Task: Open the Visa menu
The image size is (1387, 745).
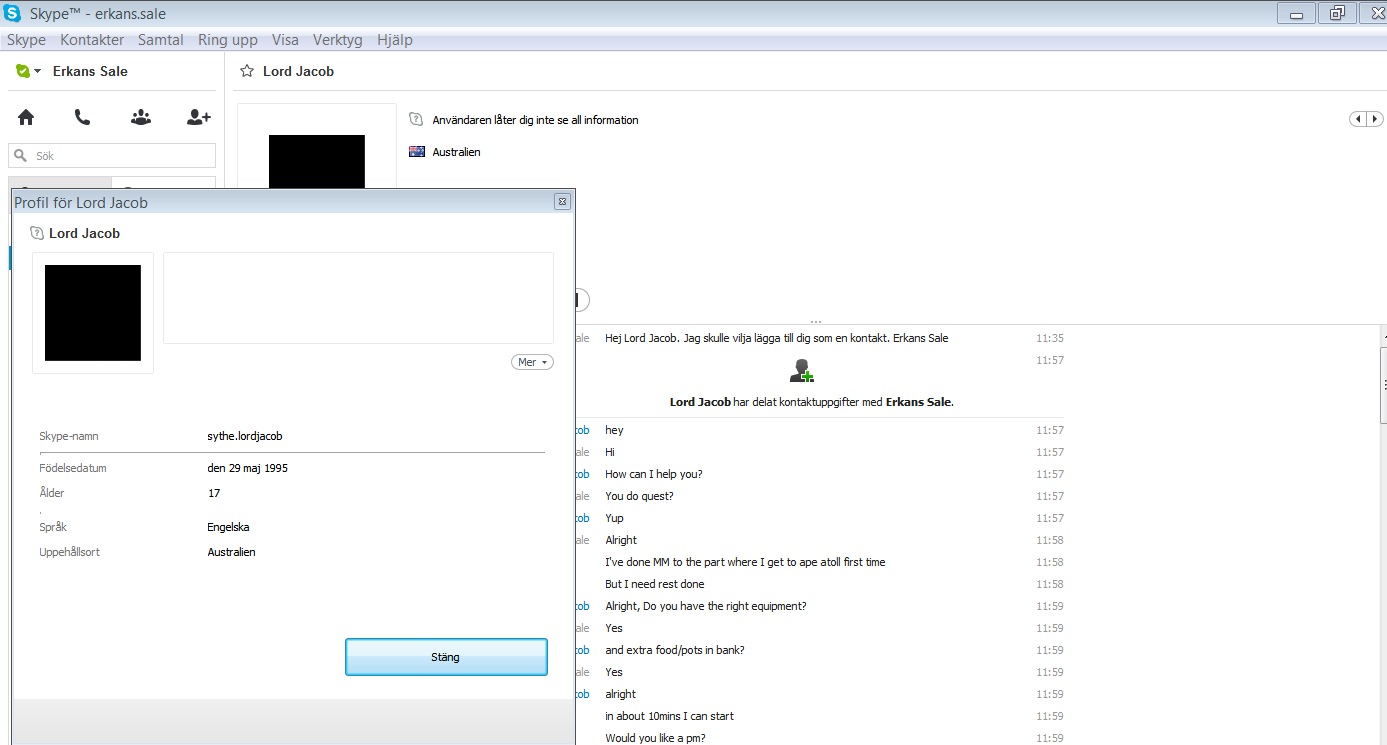Action: 285,40
